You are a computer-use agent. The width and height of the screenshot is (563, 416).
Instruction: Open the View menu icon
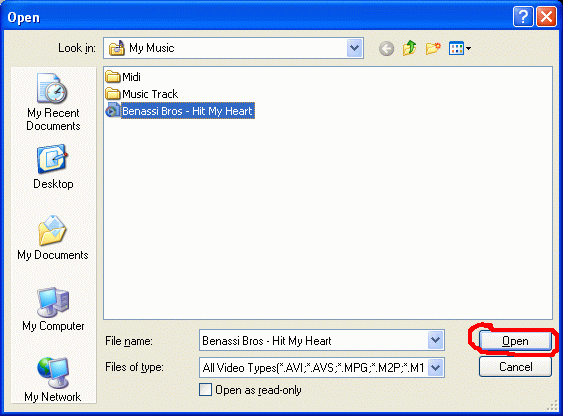tap(460, 48)
